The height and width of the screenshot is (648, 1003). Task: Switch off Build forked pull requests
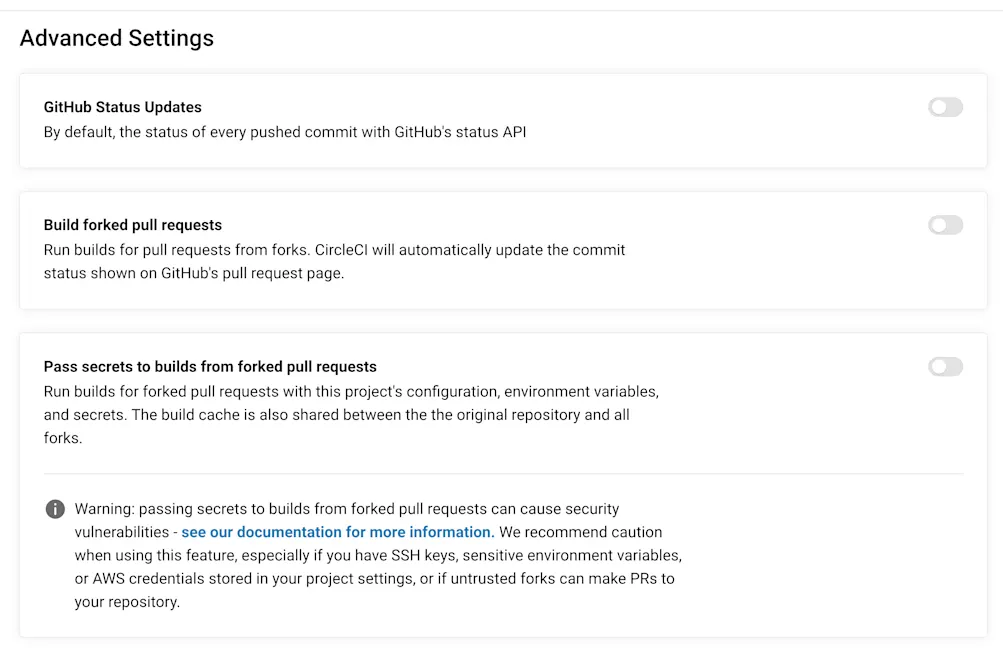click(944, 225)
